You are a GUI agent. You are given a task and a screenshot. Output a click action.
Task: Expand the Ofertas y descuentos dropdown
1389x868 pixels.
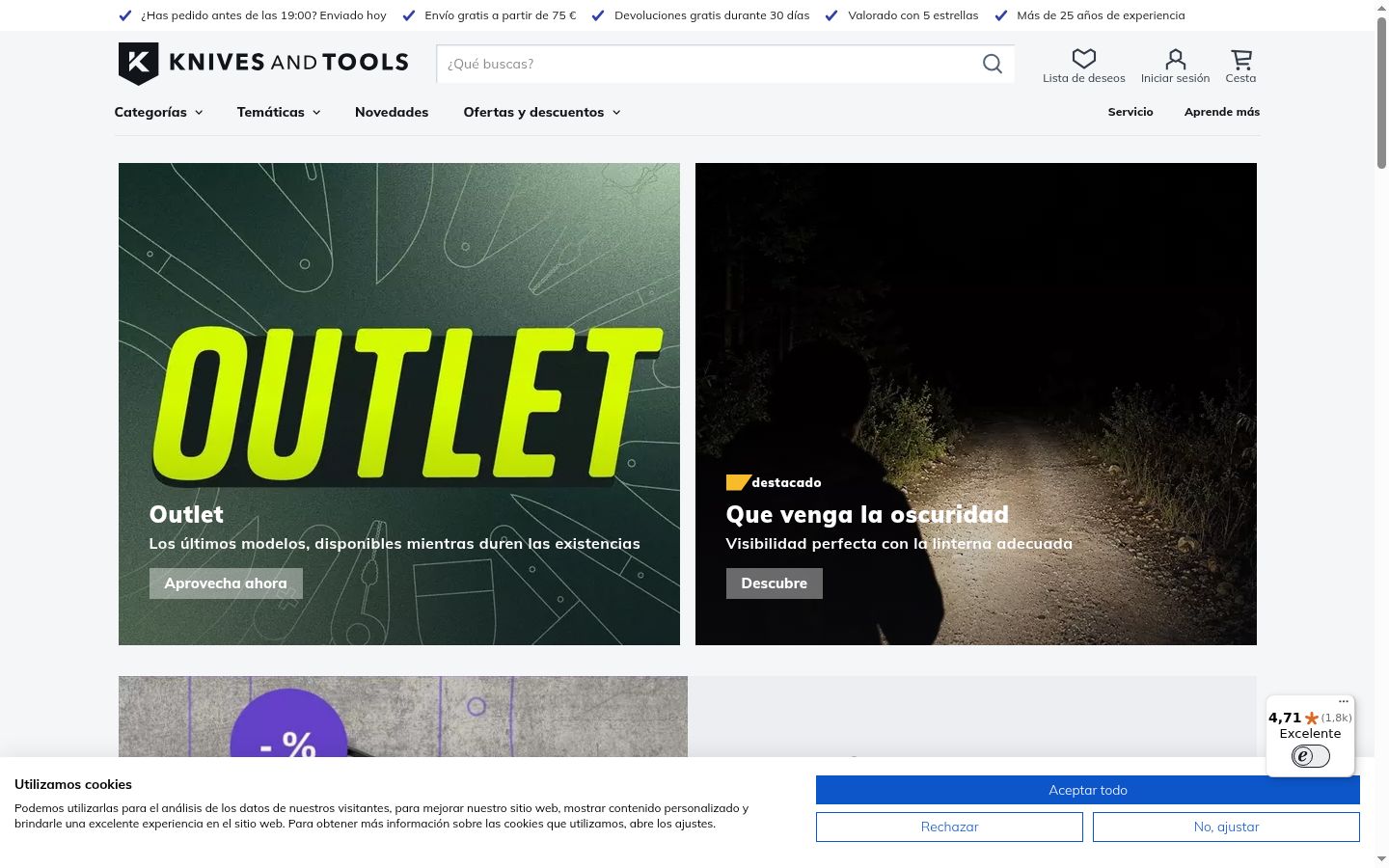coord(542,112)
